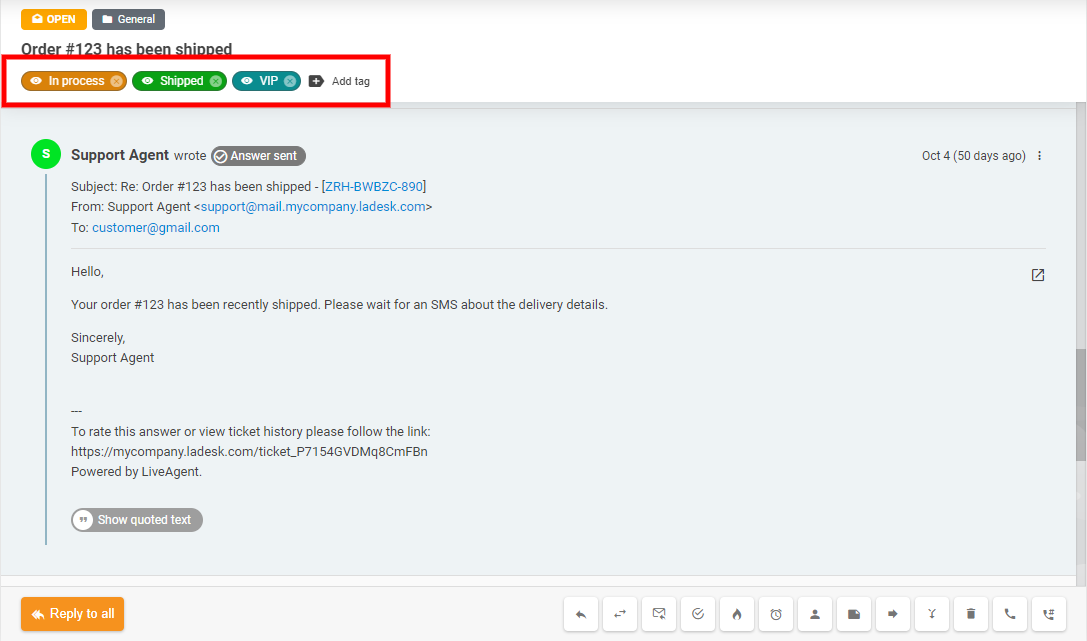Click the Reply to all button

point(72,614)
